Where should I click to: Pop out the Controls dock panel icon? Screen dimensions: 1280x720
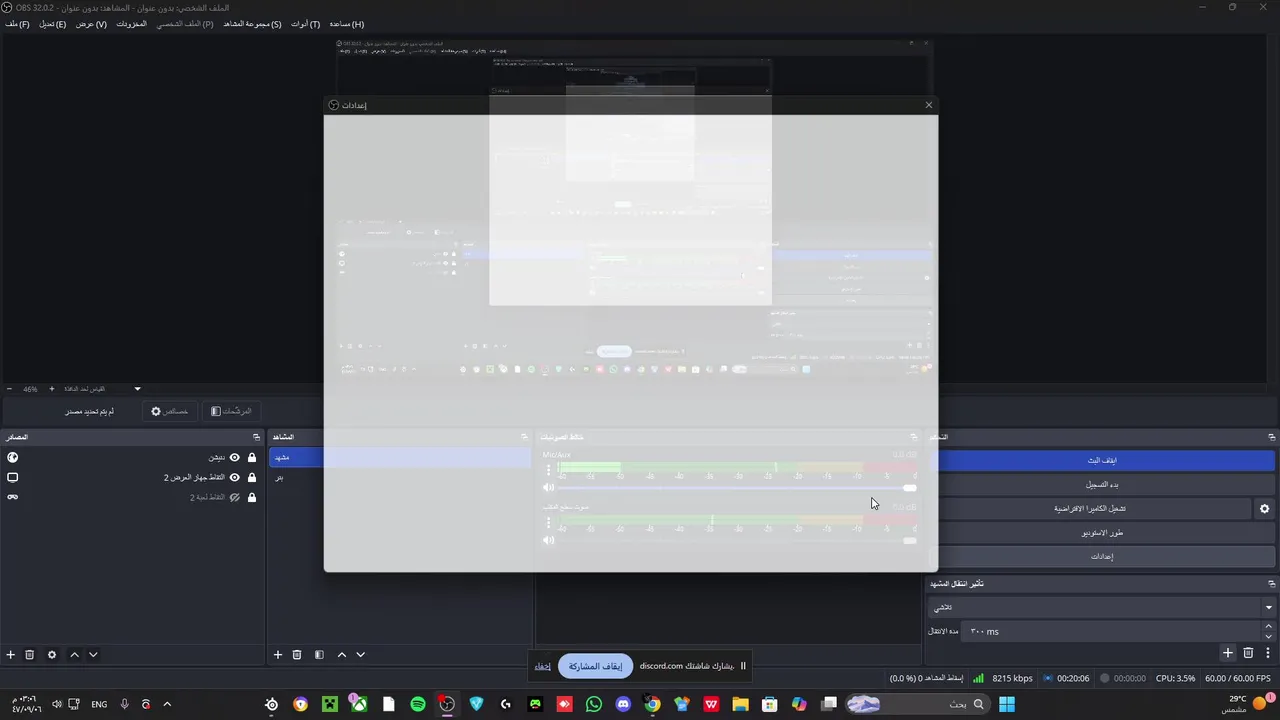tap(1271, 437)
